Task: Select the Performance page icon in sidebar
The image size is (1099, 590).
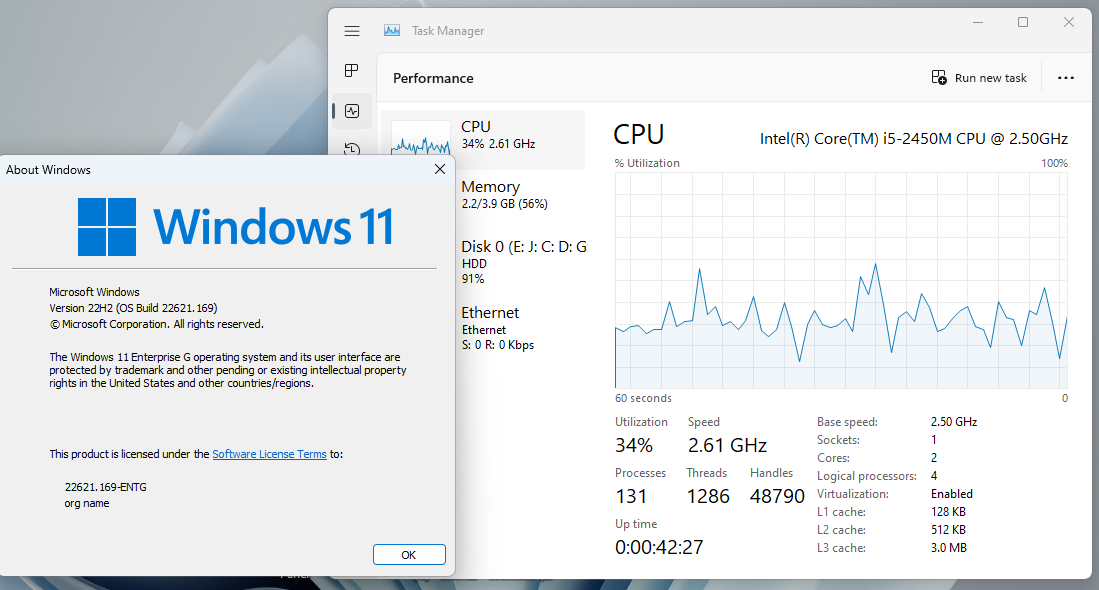Action: tap(352, 111)
